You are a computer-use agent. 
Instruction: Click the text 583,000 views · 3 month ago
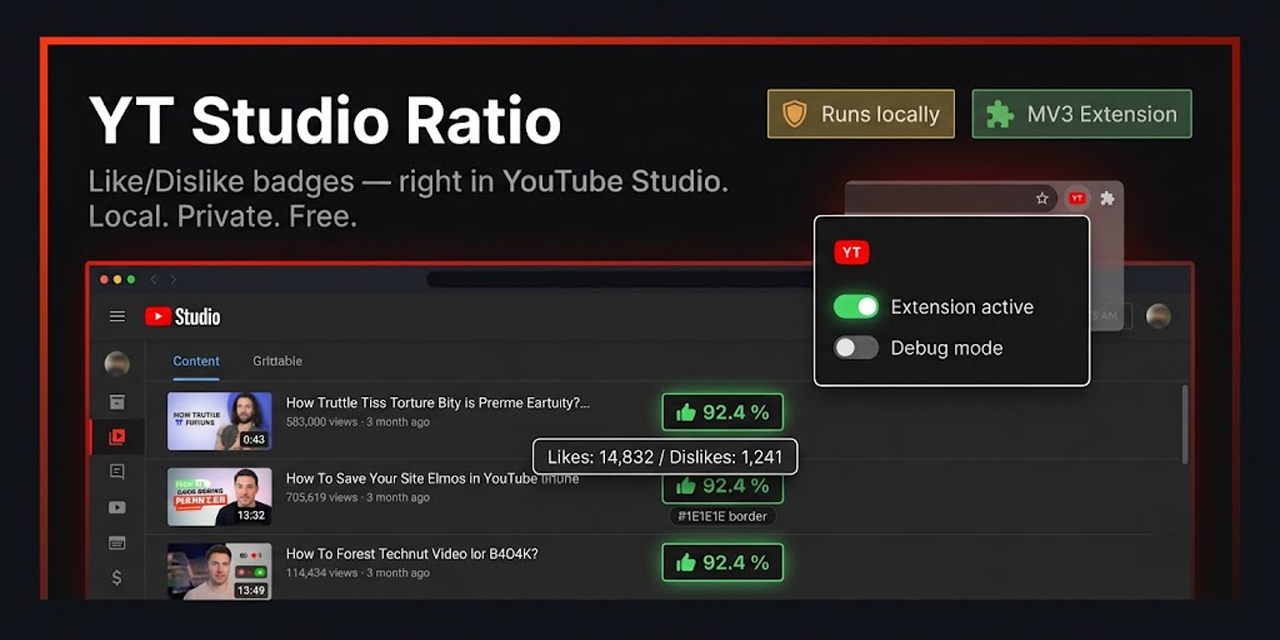(x=358, y=422)
